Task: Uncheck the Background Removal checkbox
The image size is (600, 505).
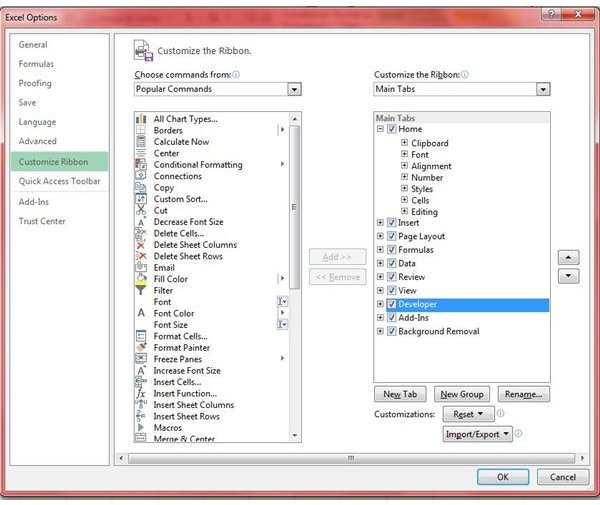Action: [391, 331]
